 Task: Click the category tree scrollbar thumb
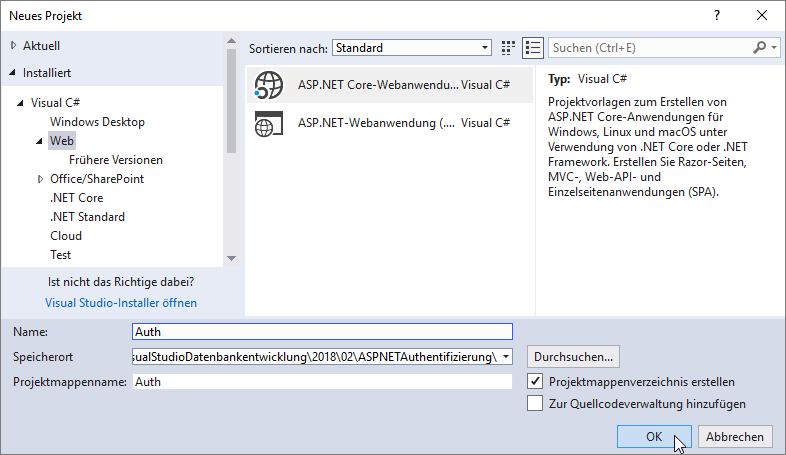231,100
